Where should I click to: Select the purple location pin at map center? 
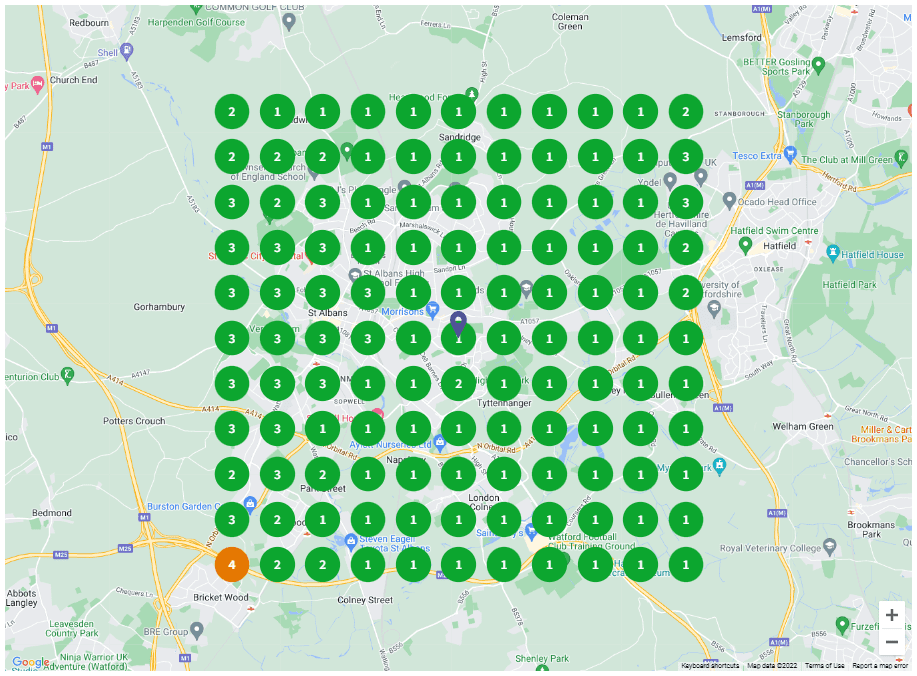coord(458,325)
